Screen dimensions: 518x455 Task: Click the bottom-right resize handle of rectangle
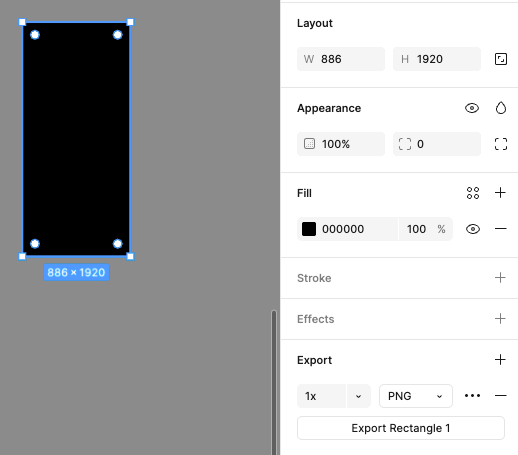point(130,256)
